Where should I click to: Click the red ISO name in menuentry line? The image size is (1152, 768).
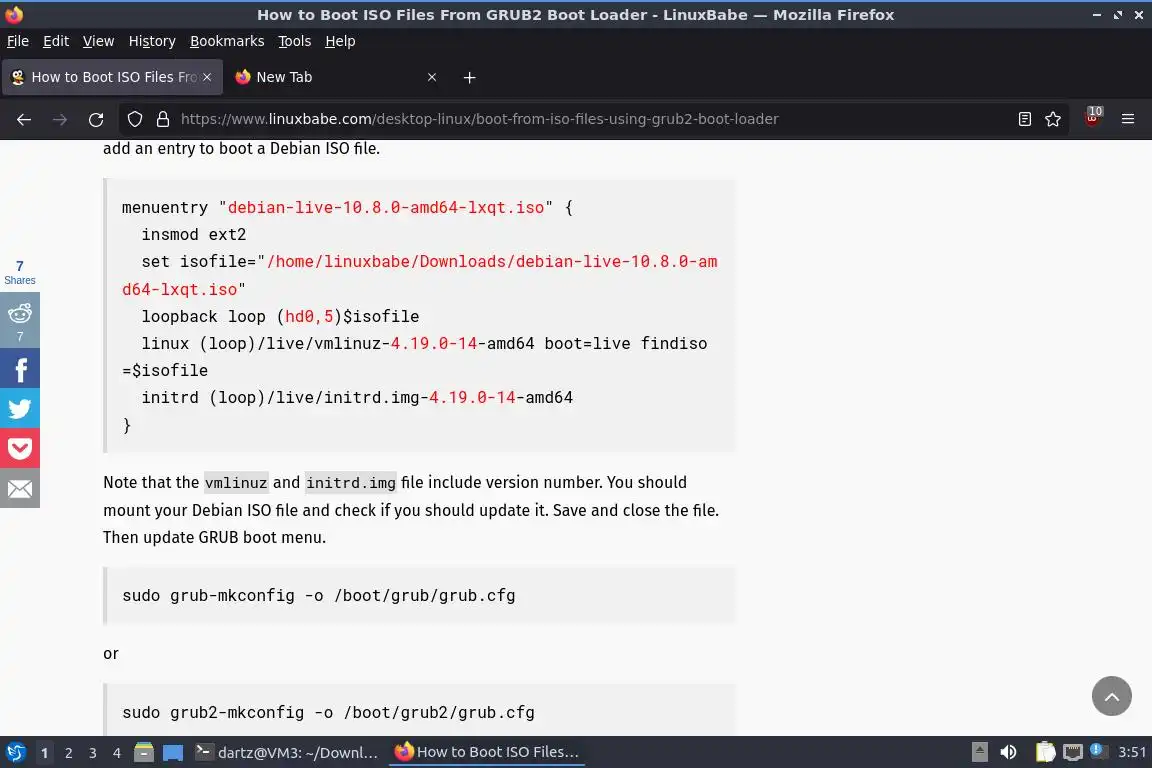click(x=386, y=207)
